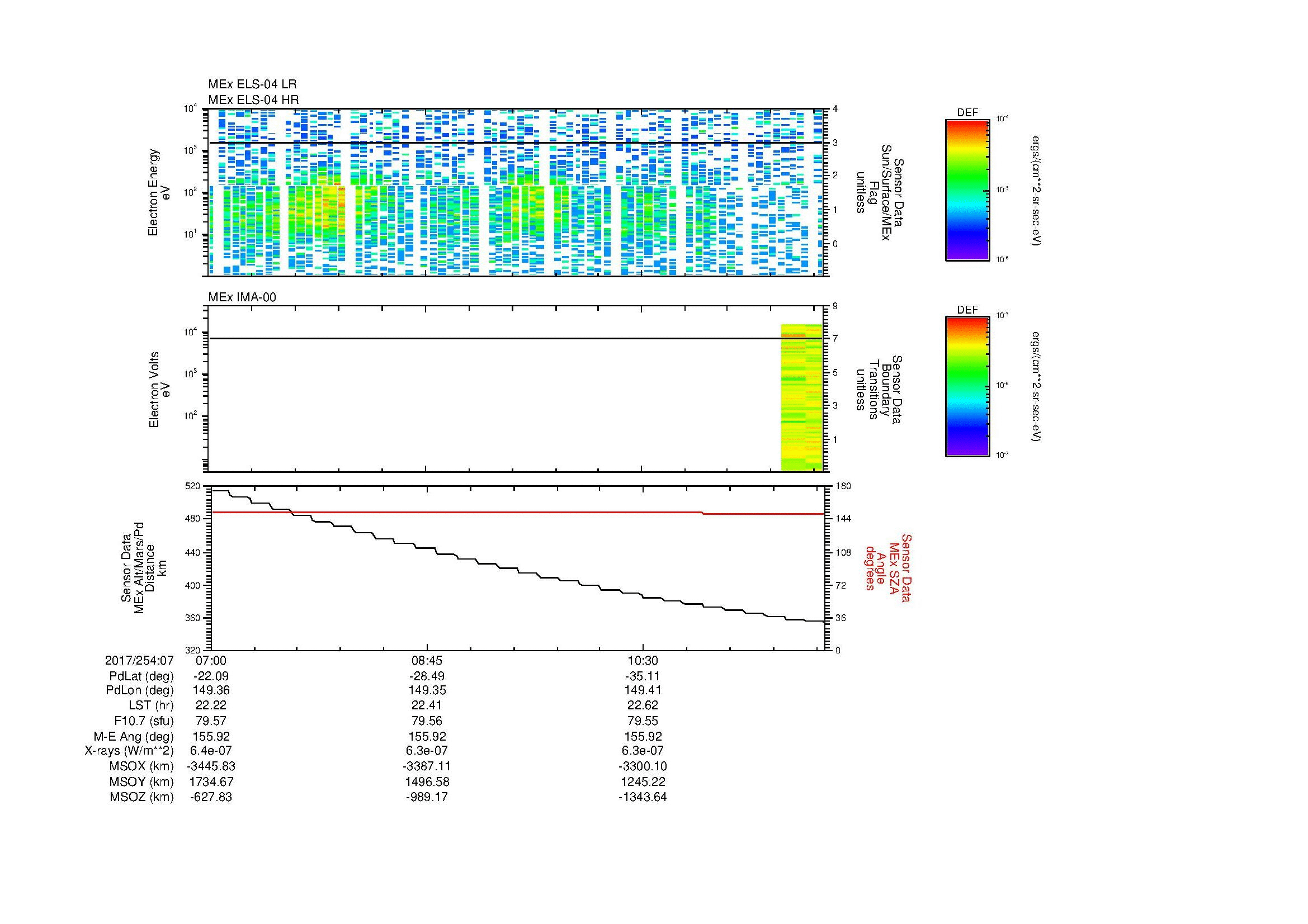Click the F10.7 (sfu) row label
1308x924 pixels.
[x=144, y=721]
